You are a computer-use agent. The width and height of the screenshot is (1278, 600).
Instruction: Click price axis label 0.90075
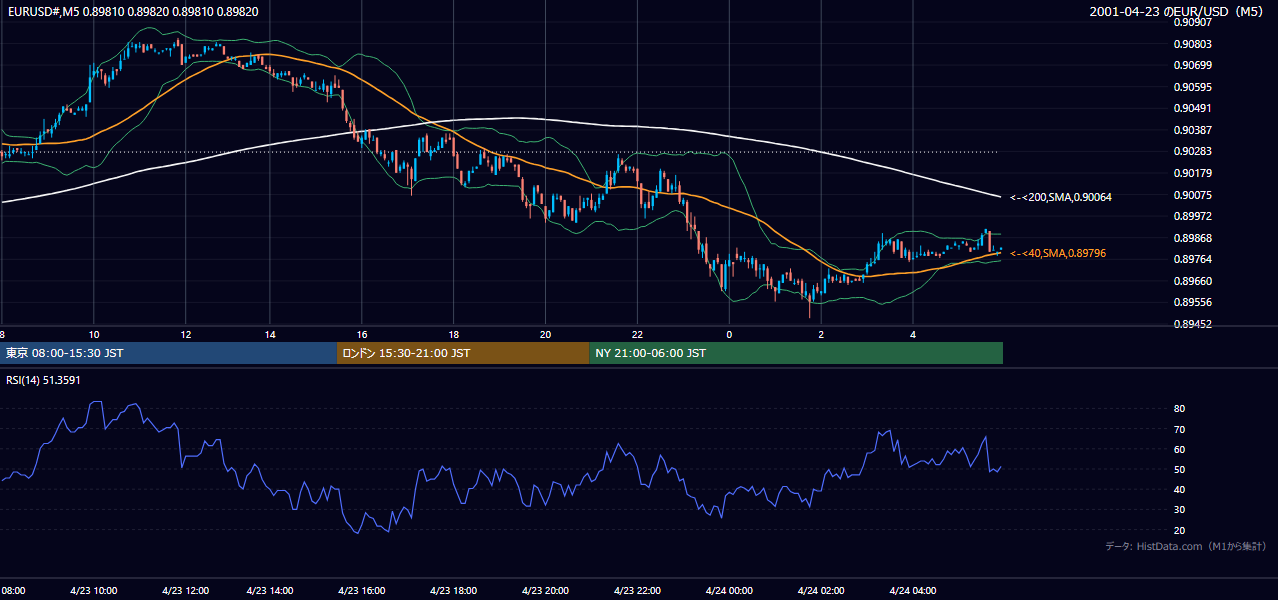[x=1195, y=195]
